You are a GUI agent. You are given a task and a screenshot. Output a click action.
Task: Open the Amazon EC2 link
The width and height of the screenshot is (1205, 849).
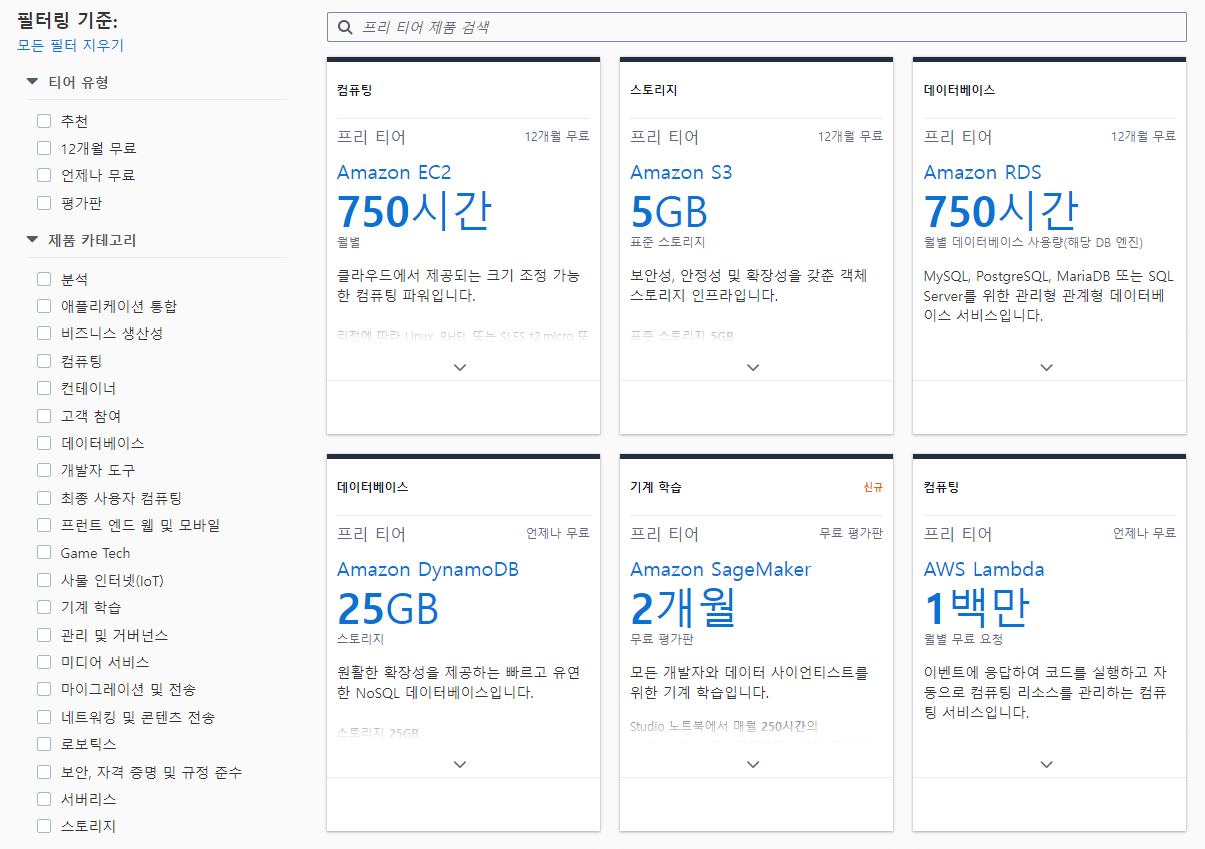394,172
